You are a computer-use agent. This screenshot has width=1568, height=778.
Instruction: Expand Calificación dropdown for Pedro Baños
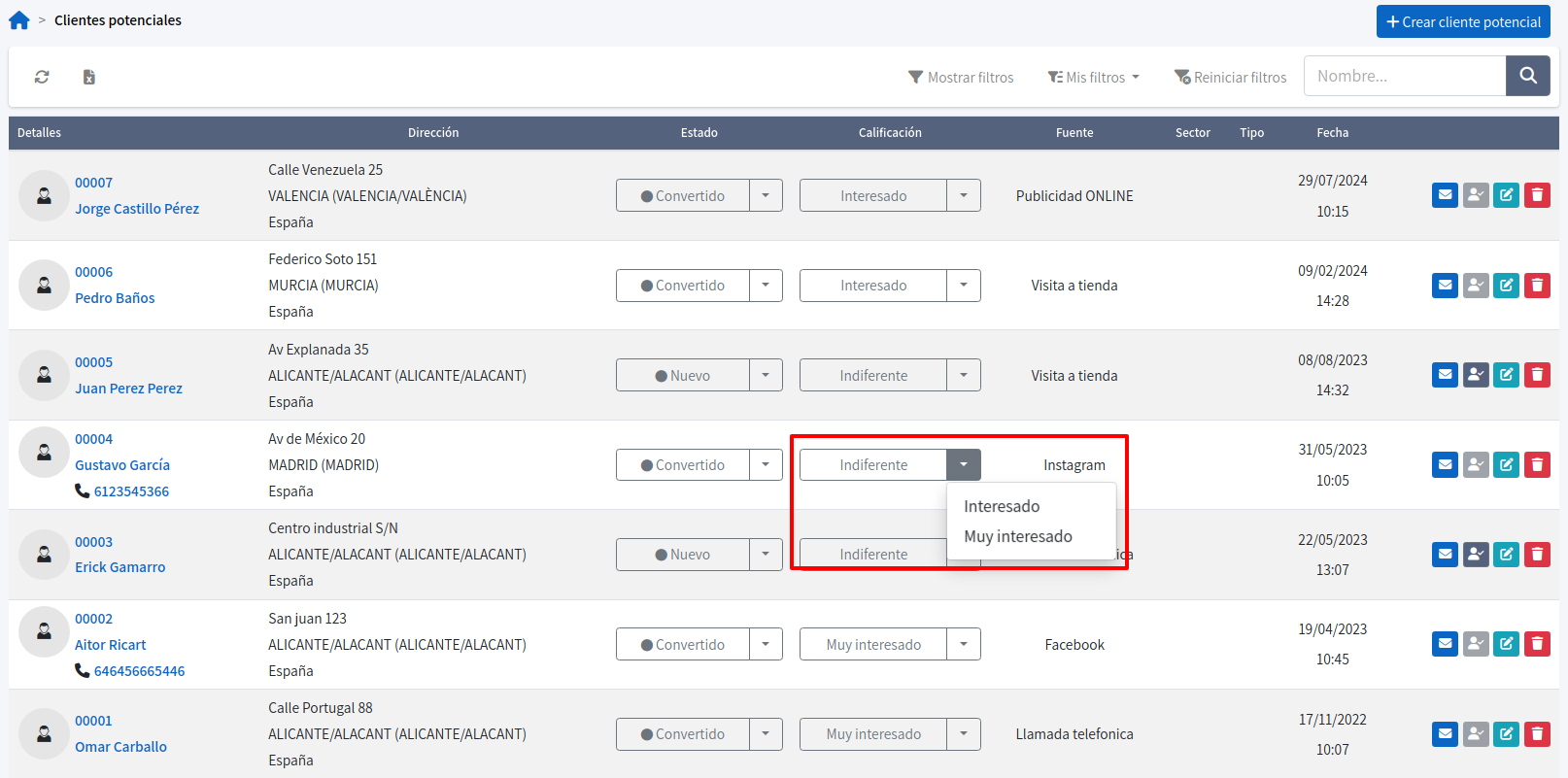point(964,286)
